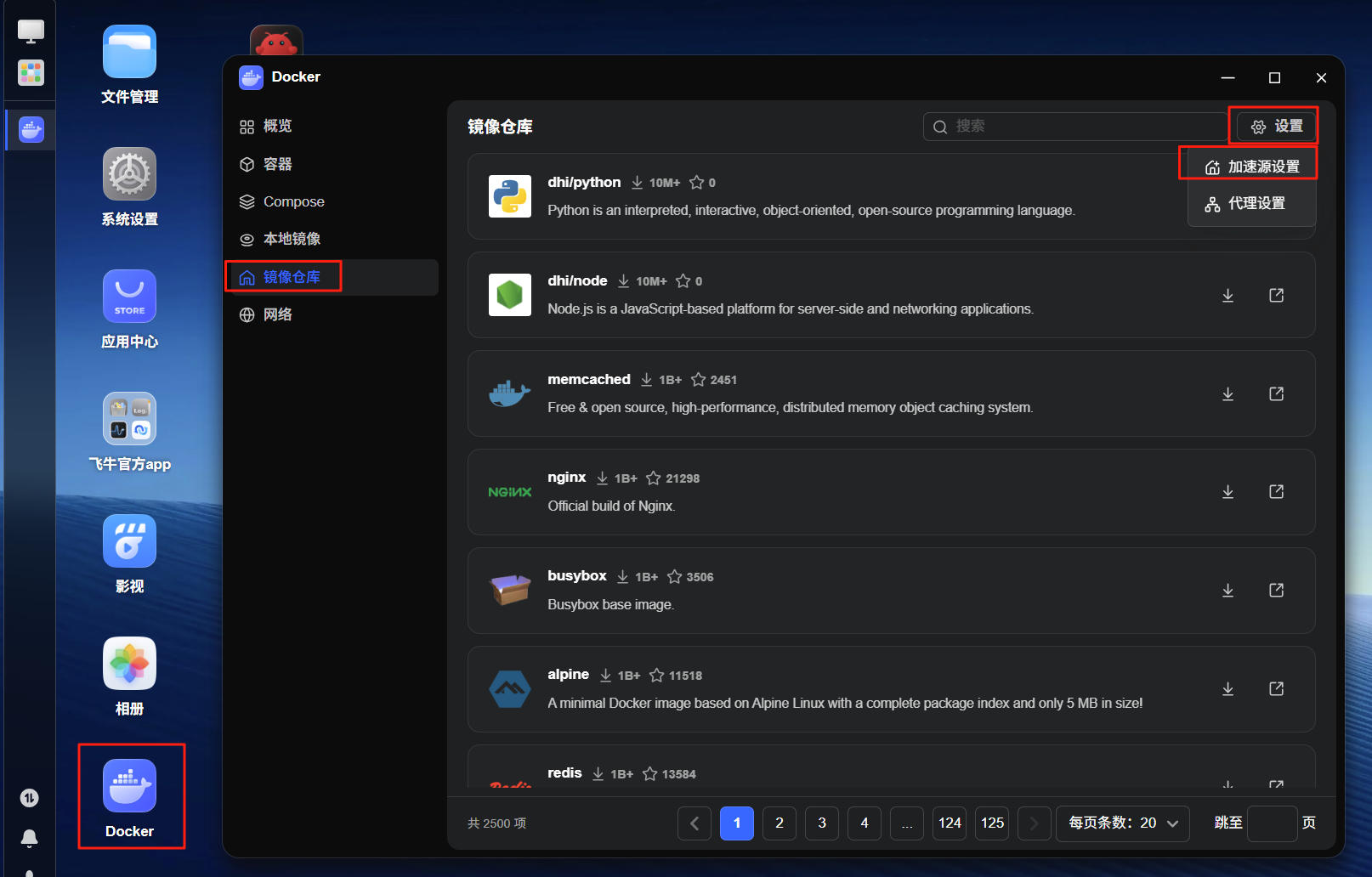
Task: Click the nginx image name
Action: pyautogui.click(x=567, y=478)
